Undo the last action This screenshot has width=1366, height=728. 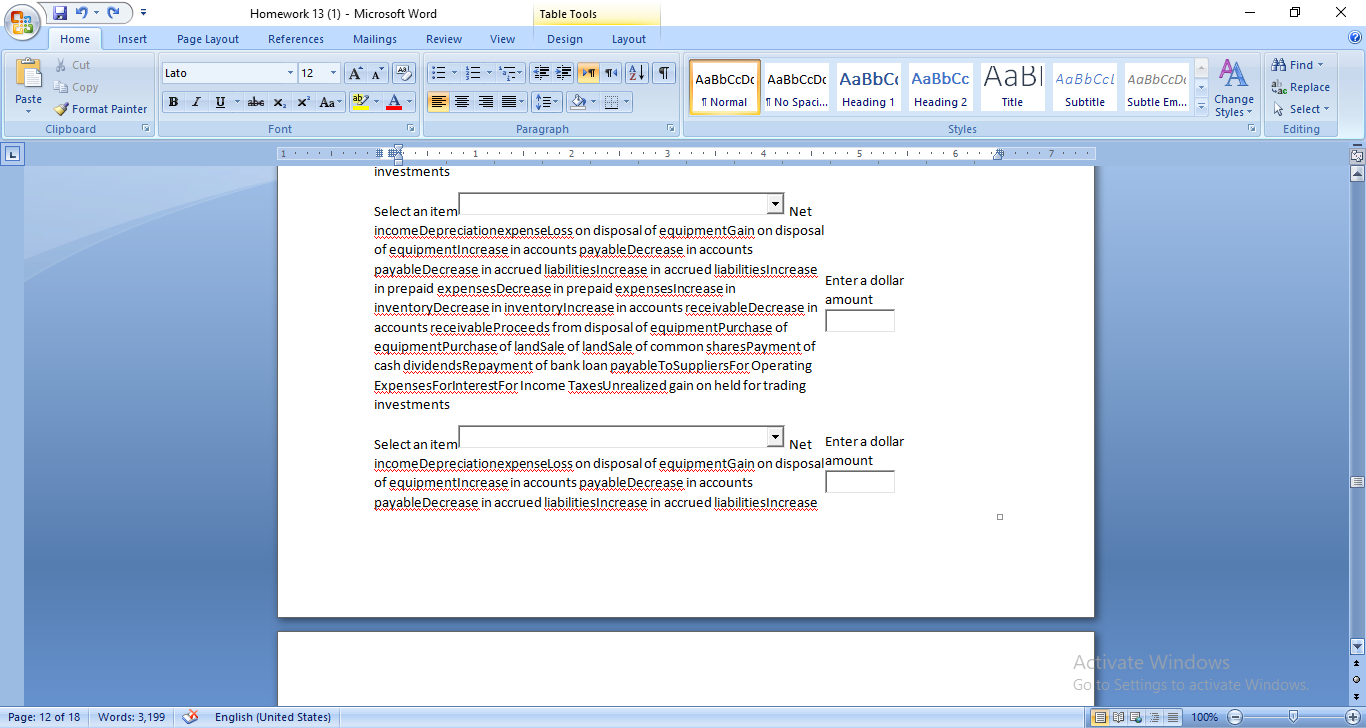pyautogui.click(x=83, y=14)
